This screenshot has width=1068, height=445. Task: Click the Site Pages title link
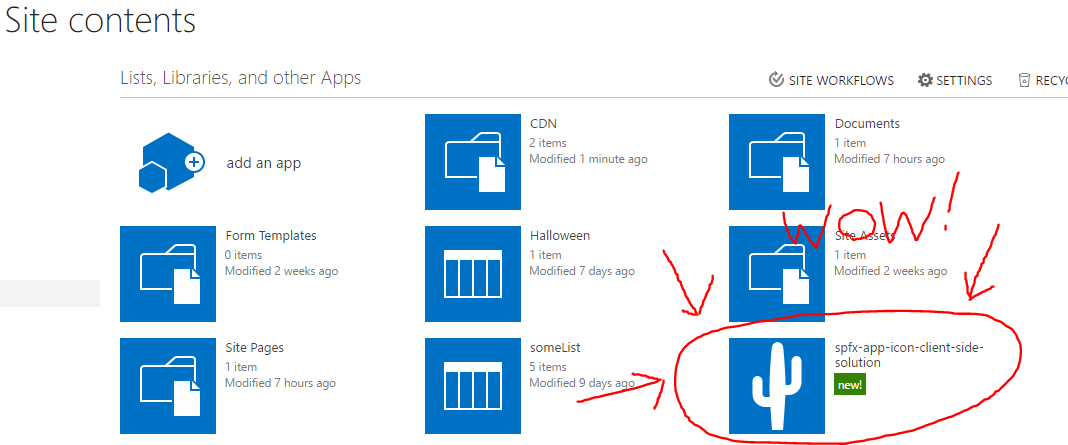(x=254, y=348)
